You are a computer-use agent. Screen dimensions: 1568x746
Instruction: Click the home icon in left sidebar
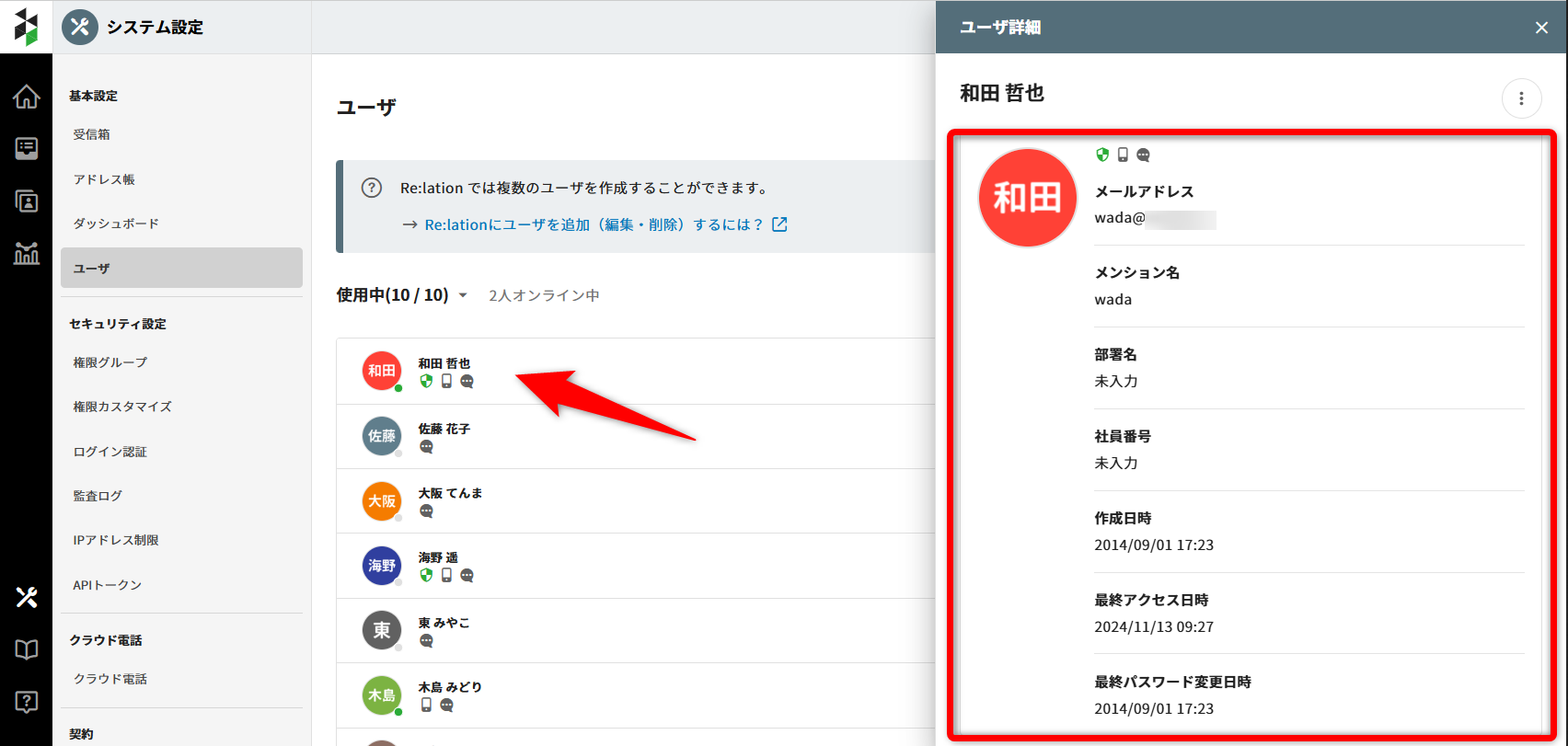coord(26,97)
